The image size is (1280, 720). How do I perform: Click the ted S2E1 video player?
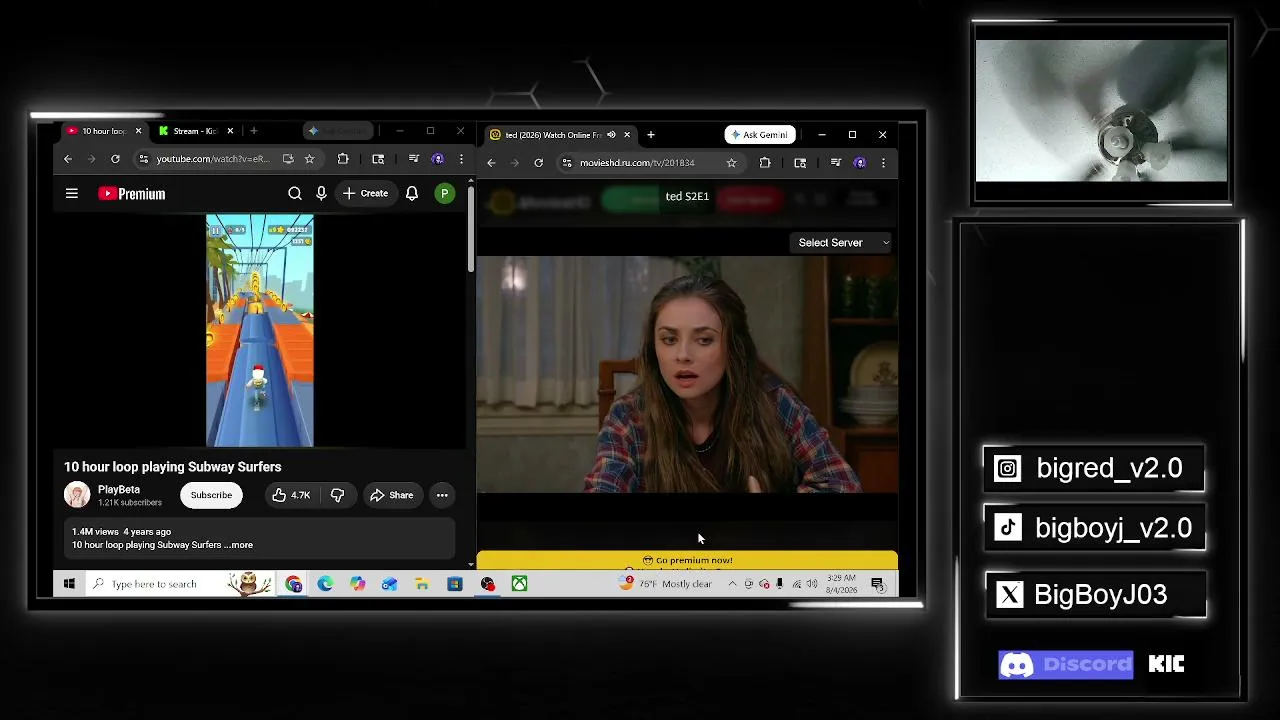(x=687, y=375)
